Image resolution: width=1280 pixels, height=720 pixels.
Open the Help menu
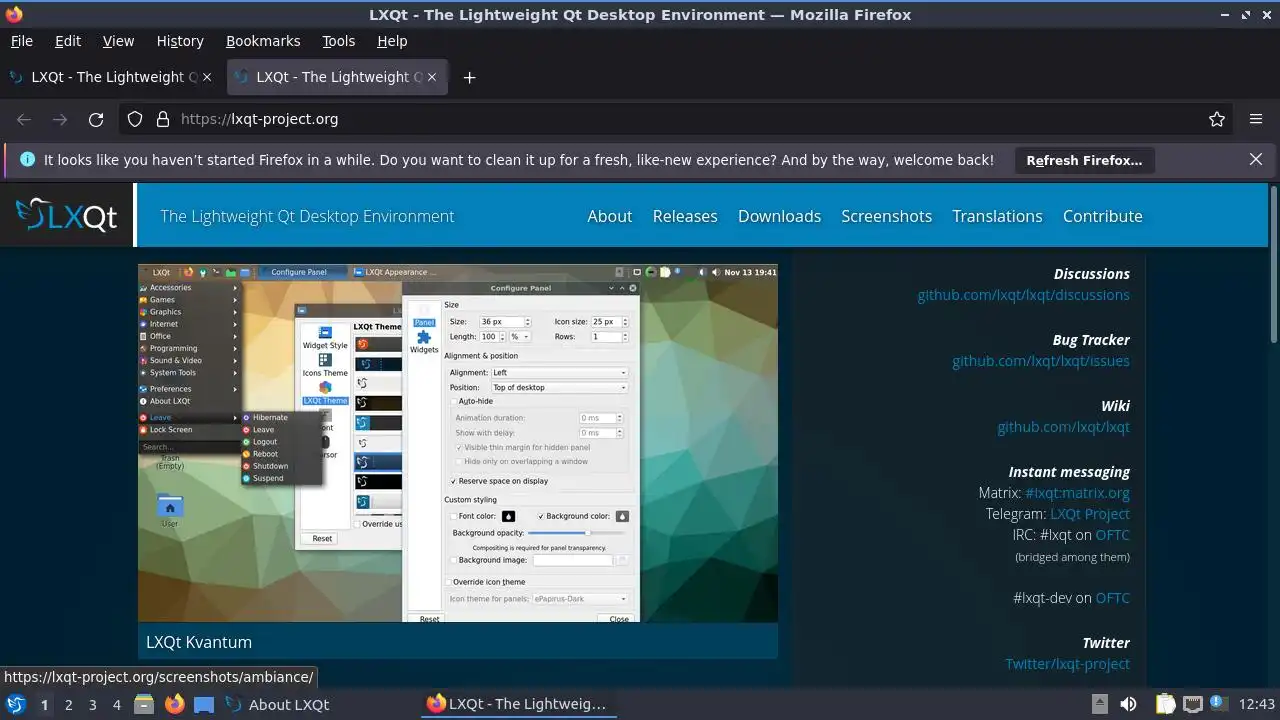point(392,41)
